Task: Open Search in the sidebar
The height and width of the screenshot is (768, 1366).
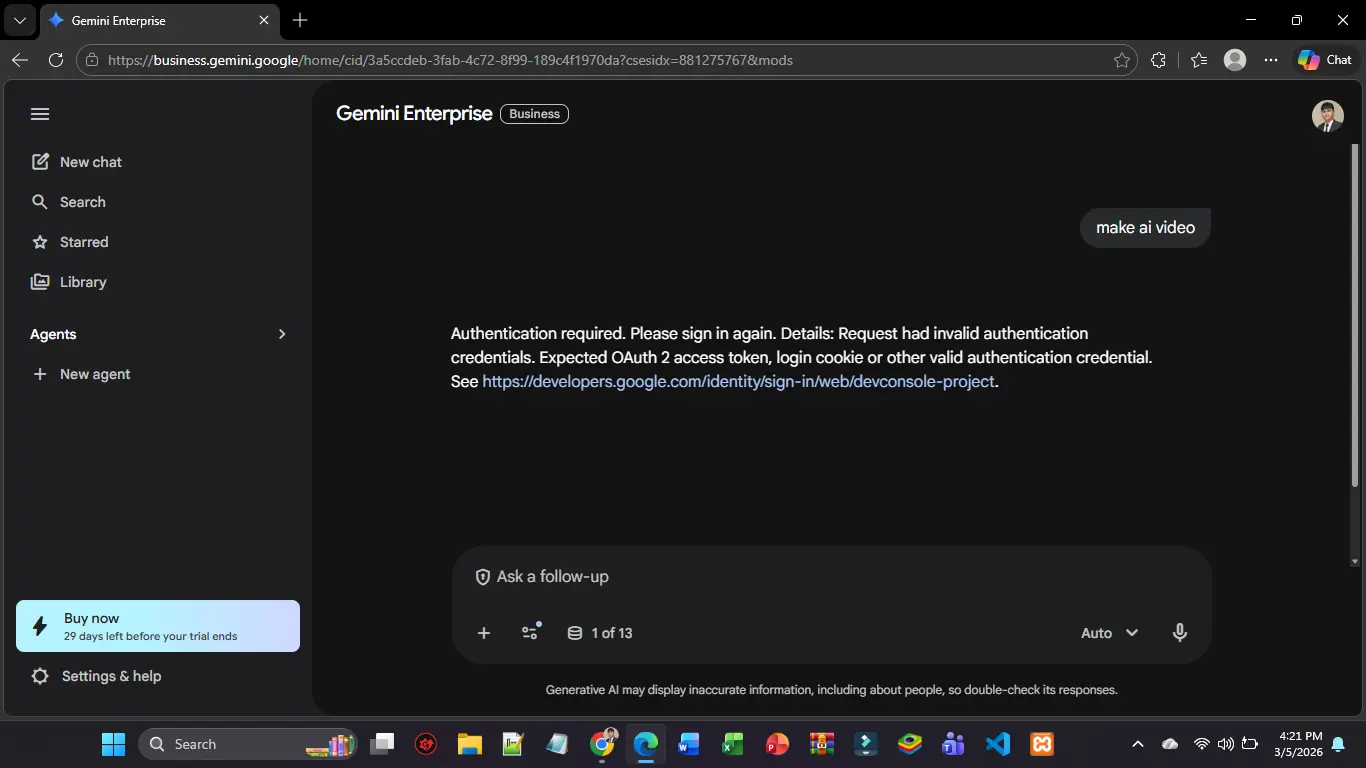Action: (x=68, y=202)
